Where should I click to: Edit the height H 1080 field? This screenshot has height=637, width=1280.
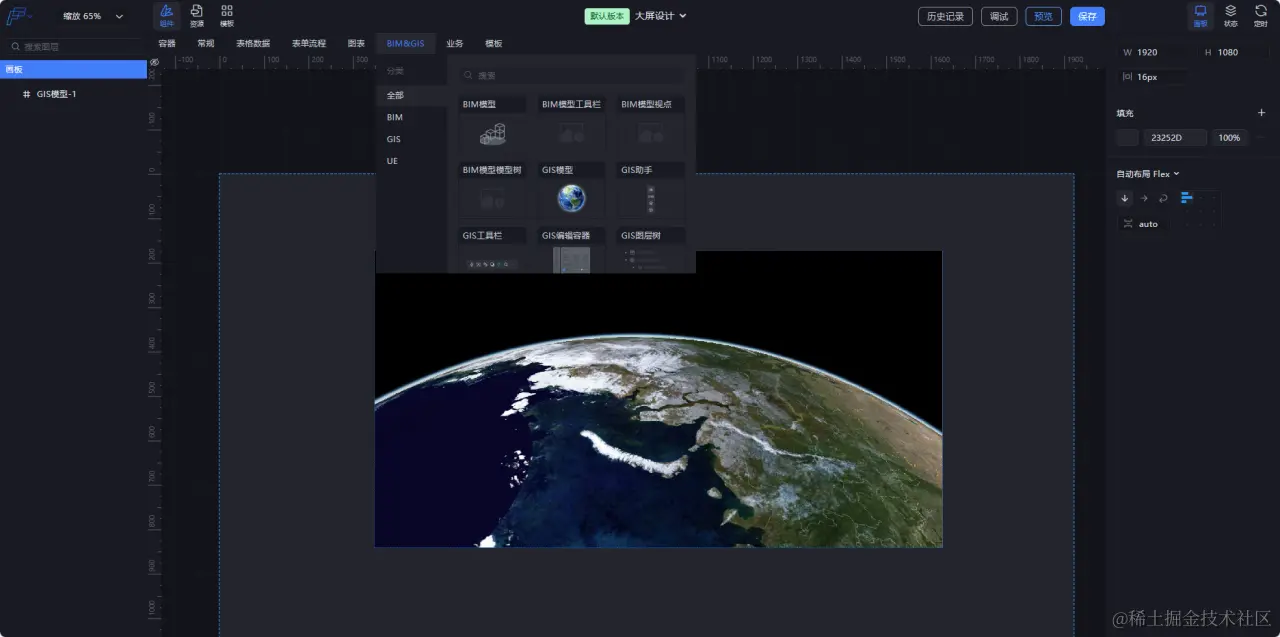click(1235, 52)
